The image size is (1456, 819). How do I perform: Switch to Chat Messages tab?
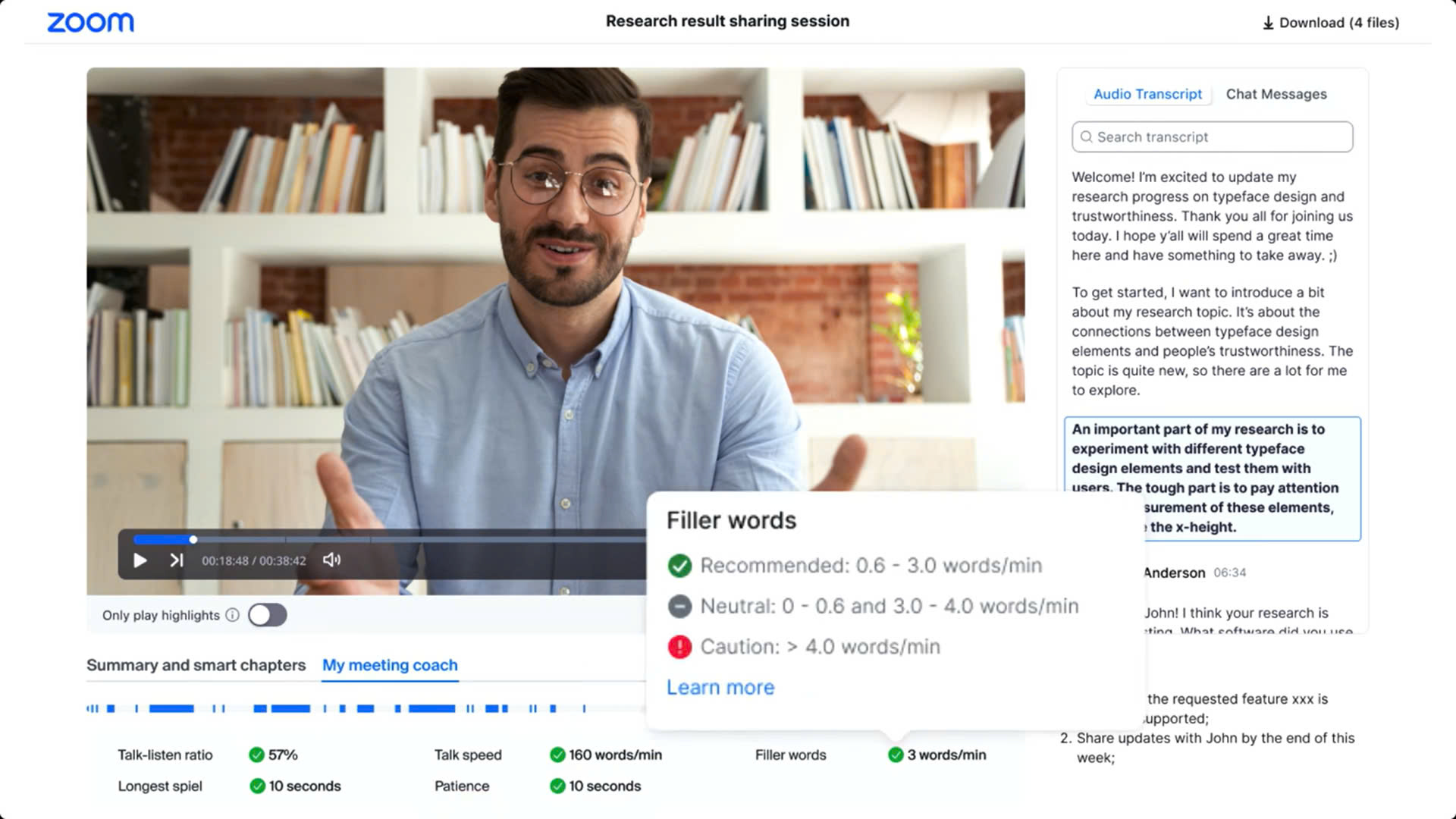[1276, 94]
